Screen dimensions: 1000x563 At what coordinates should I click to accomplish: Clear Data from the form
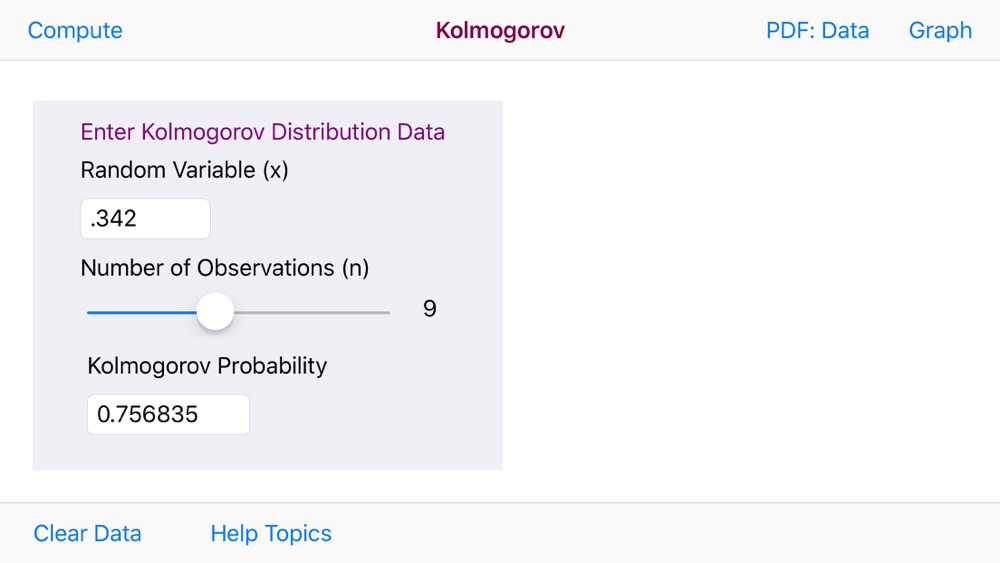pos(87,534)
